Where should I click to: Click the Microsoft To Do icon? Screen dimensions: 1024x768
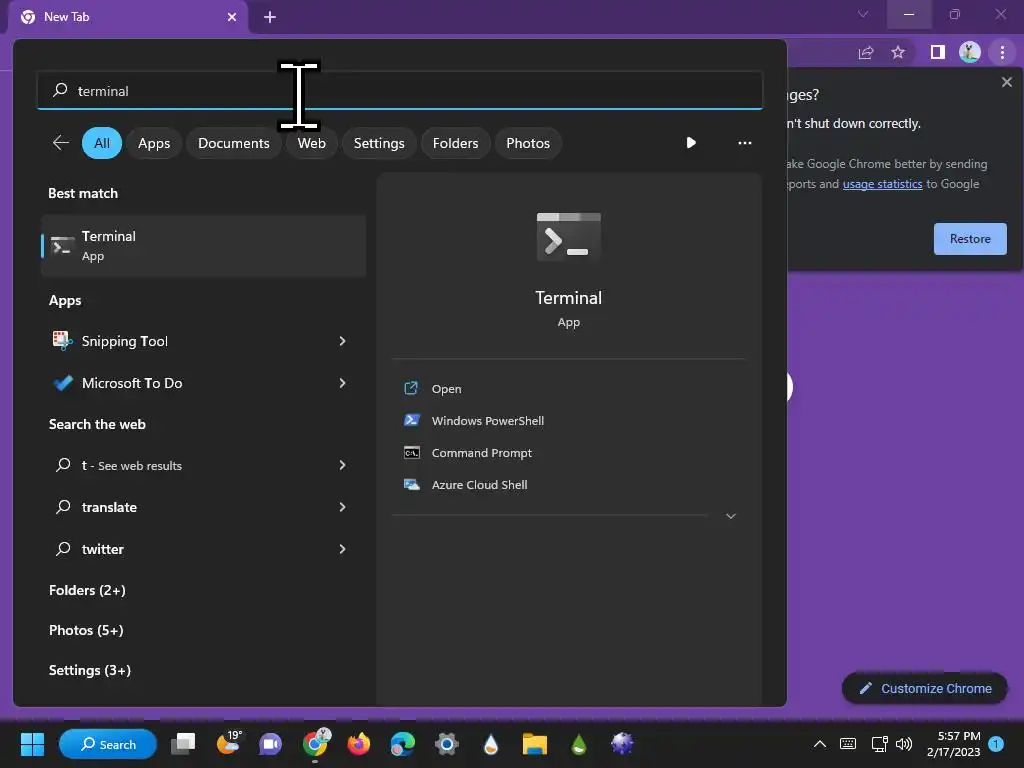(x=63, y=383)
